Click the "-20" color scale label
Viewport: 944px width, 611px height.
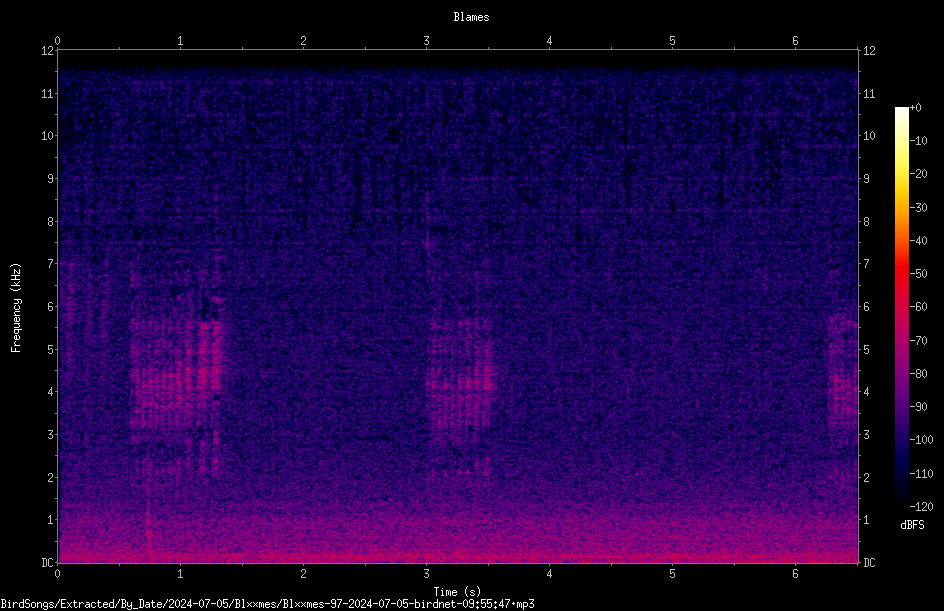tap(918, 174)
